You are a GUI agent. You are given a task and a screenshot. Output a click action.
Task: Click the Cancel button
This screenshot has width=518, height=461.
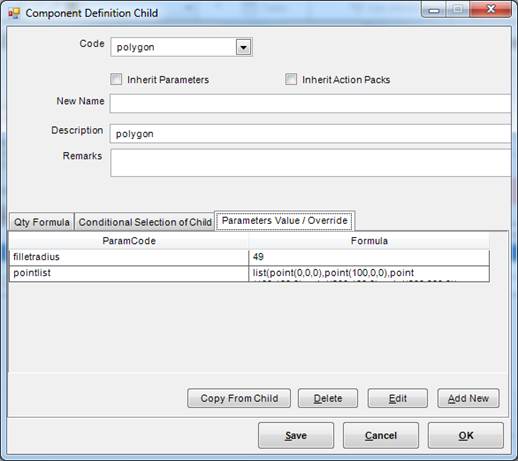pos(381,435)
